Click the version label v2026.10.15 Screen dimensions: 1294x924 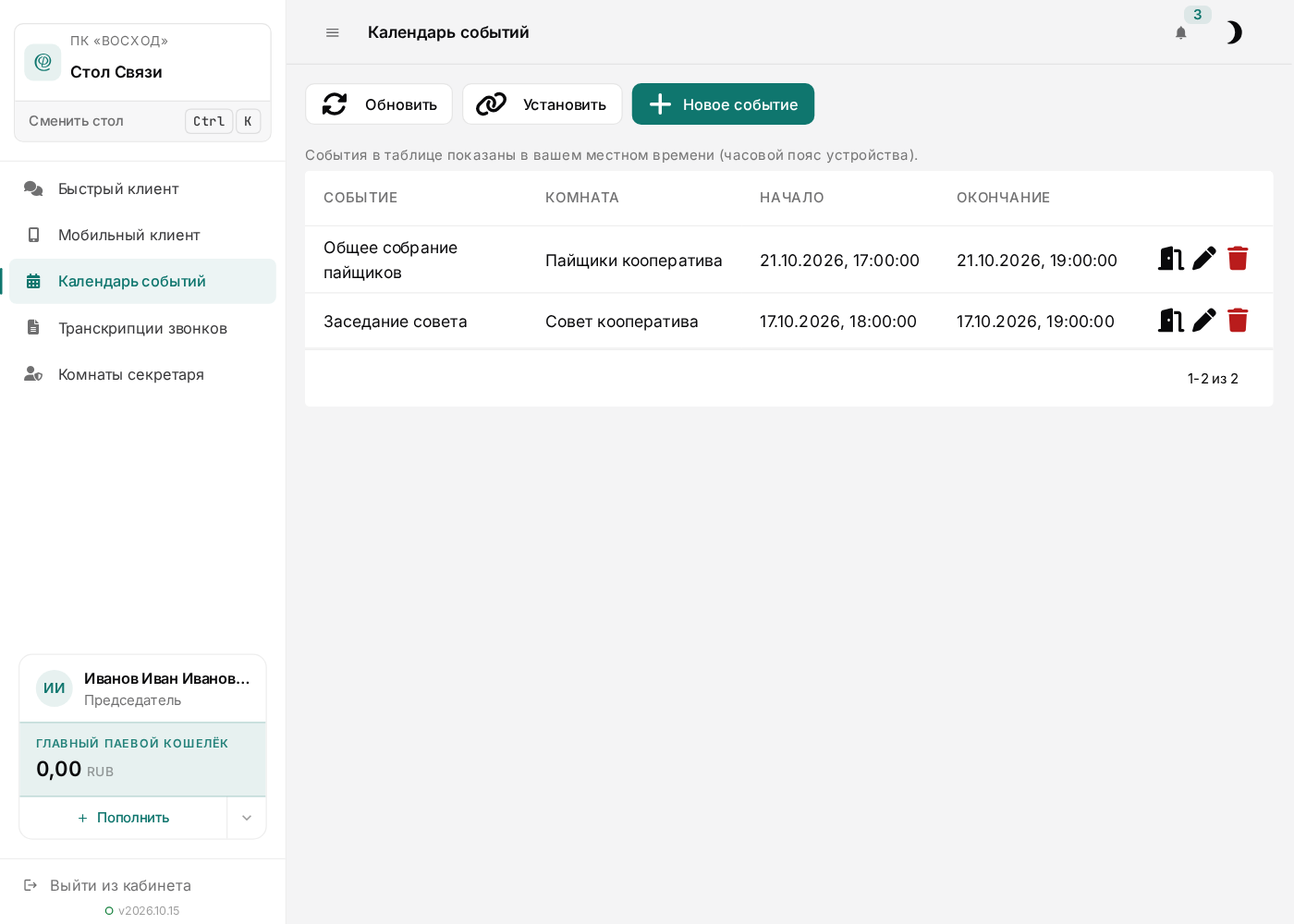pos(149,911)
